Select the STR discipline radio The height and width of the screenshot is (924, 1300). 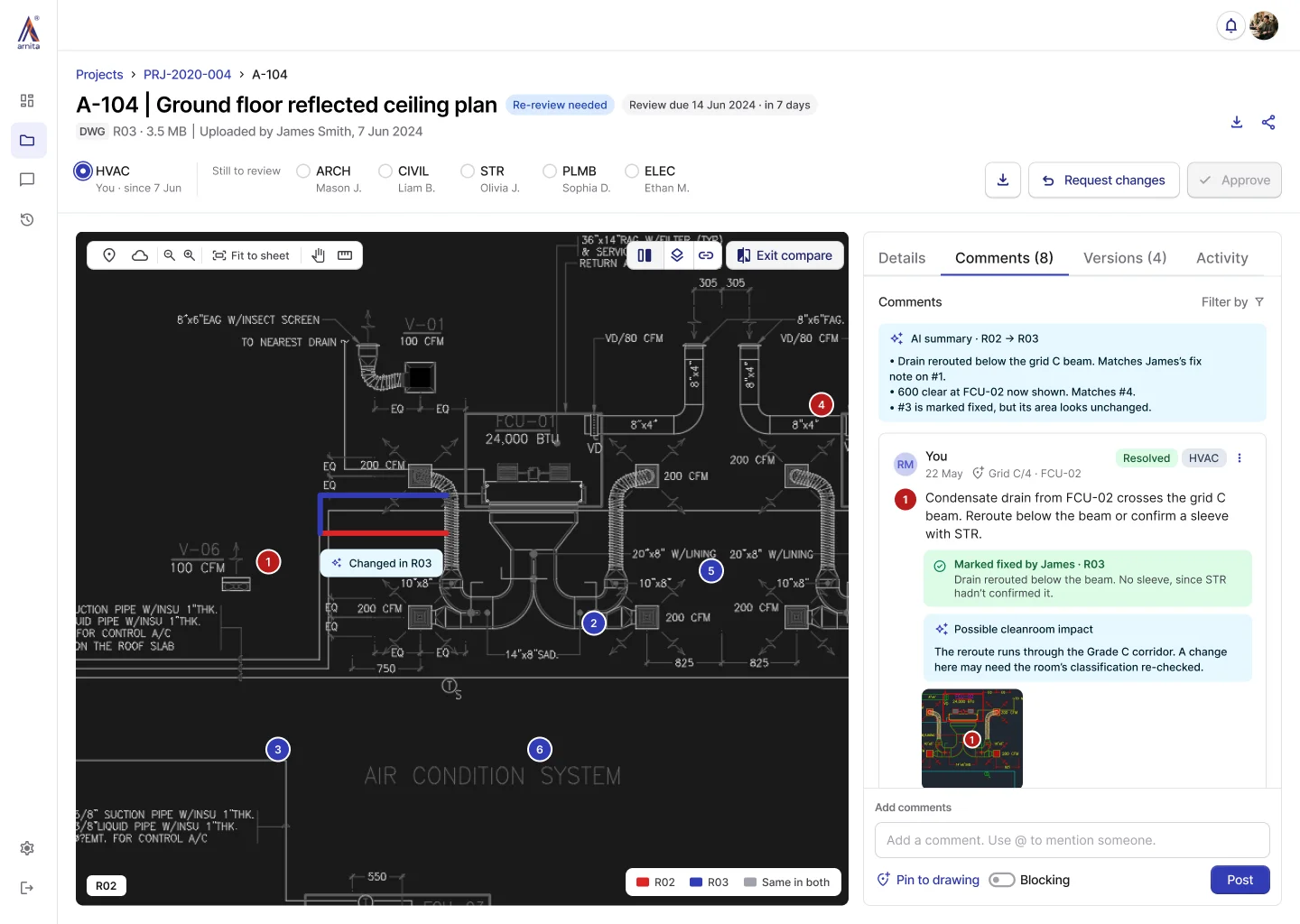click(x=468, y=171)
